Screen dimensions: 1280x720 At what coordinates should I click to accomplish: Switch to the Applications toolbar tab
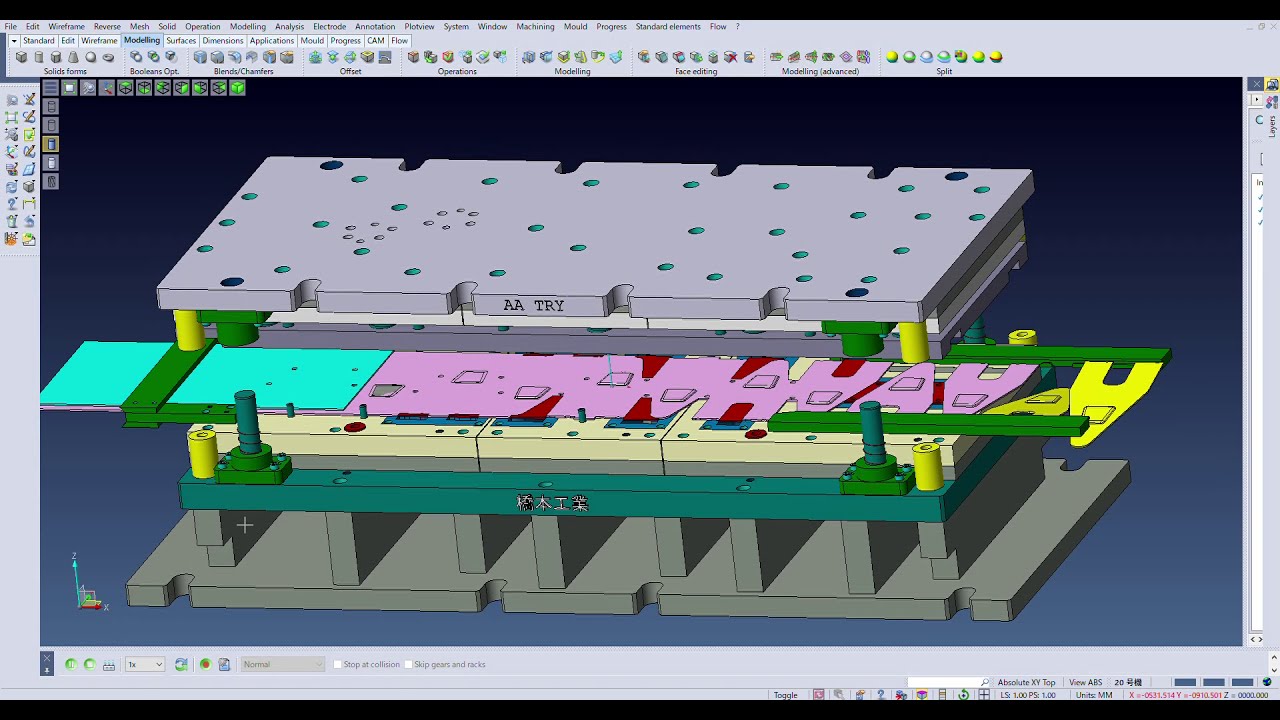tap(272, 41)
